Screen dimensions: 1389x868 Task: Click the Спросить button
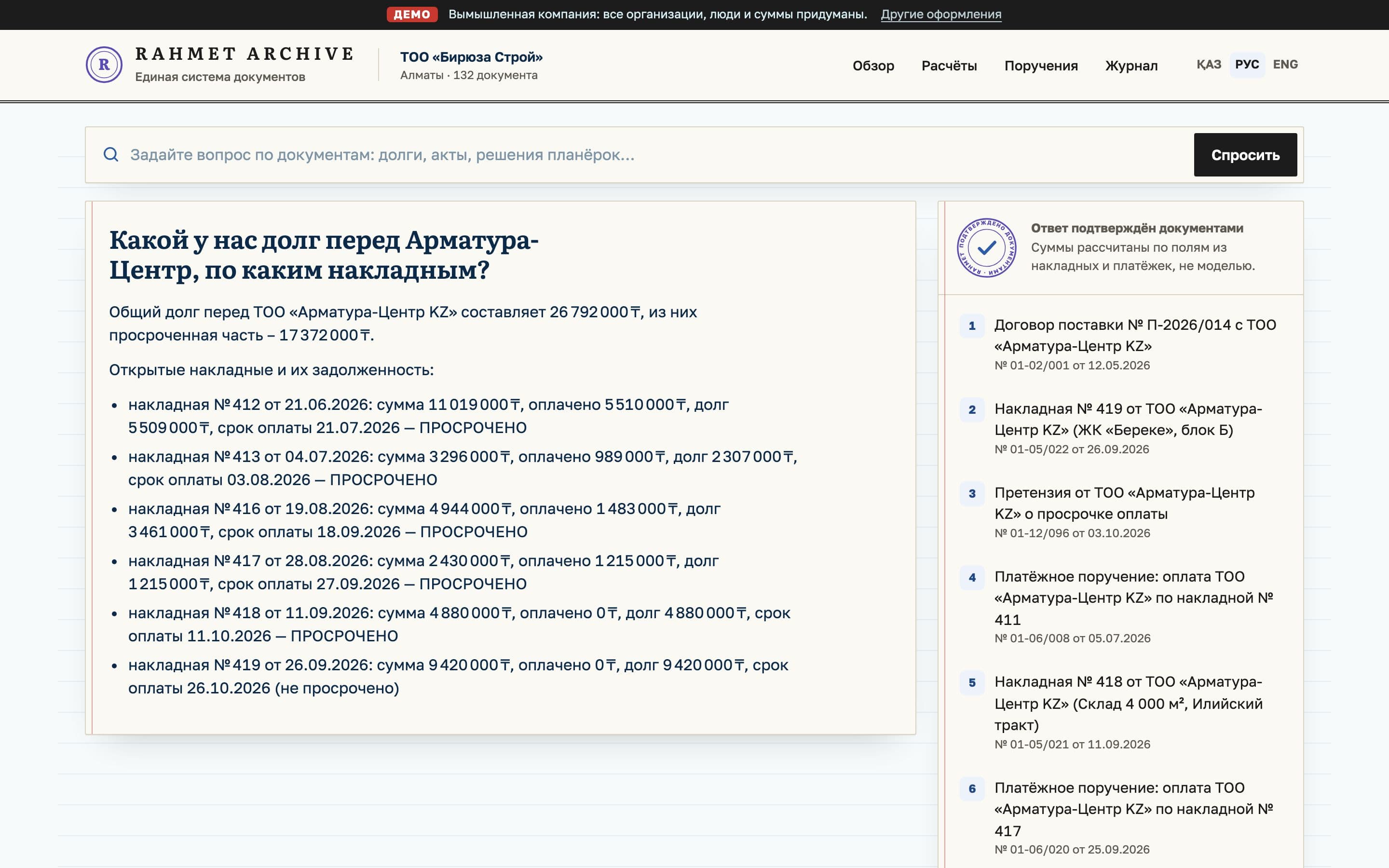1245,155
